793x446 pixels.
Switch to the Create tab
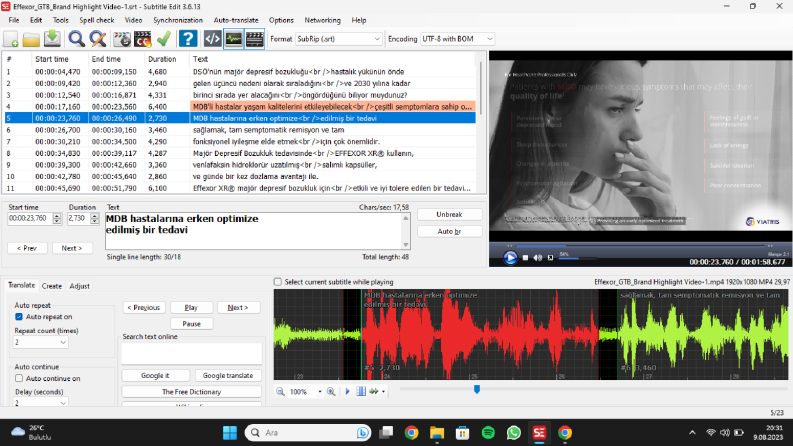pyautogui.click(x=52, y=286)
